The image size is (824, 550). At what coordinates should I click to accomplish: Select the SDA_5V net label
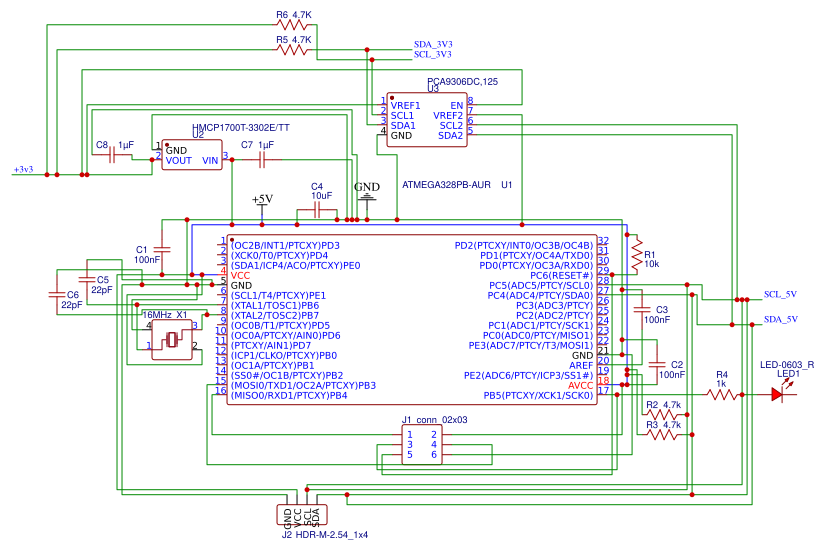click(x=781, y=319)
